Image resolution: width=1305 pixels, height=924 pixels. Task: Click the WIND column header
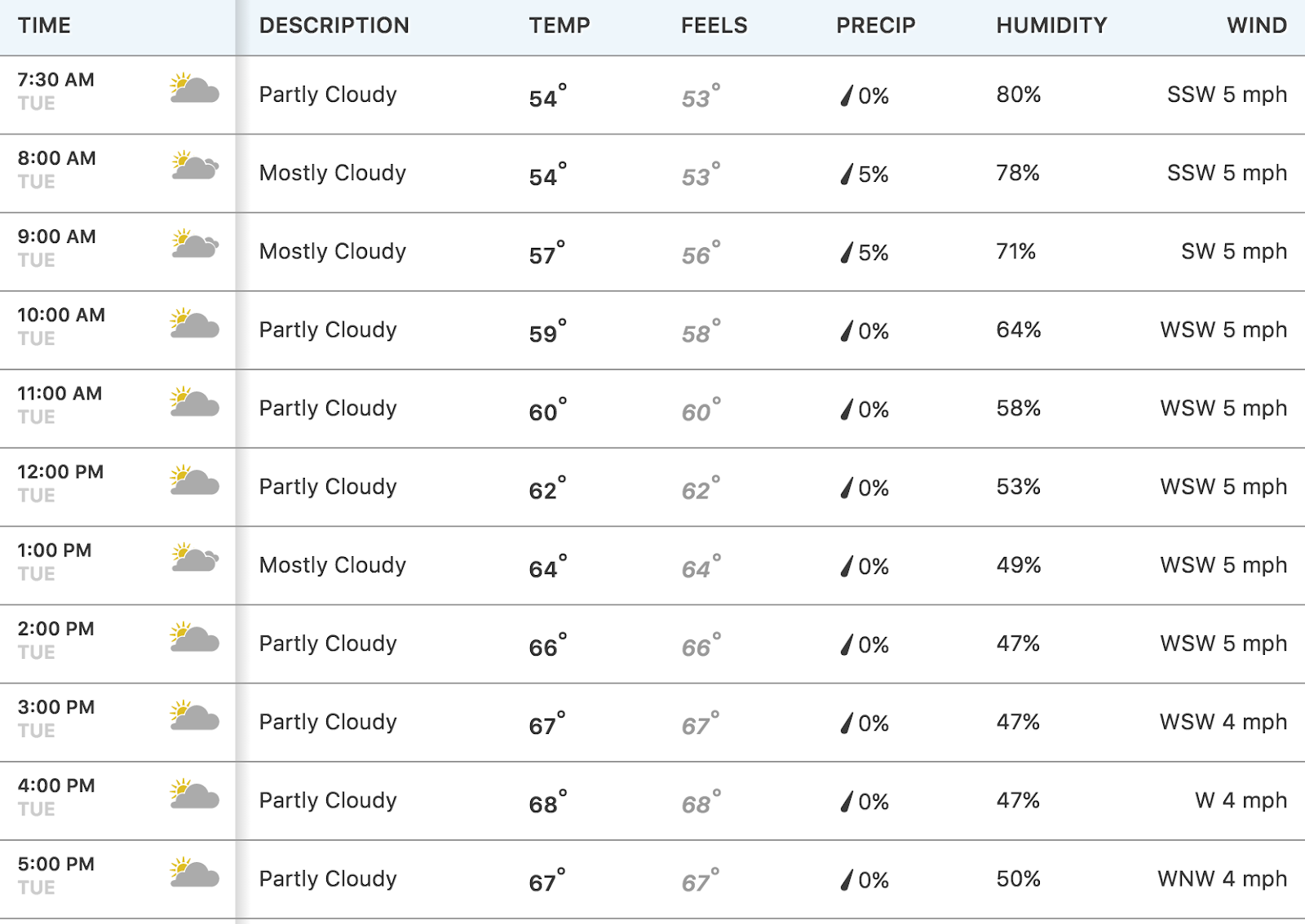pyautogui.click(x=1256, y=25)
